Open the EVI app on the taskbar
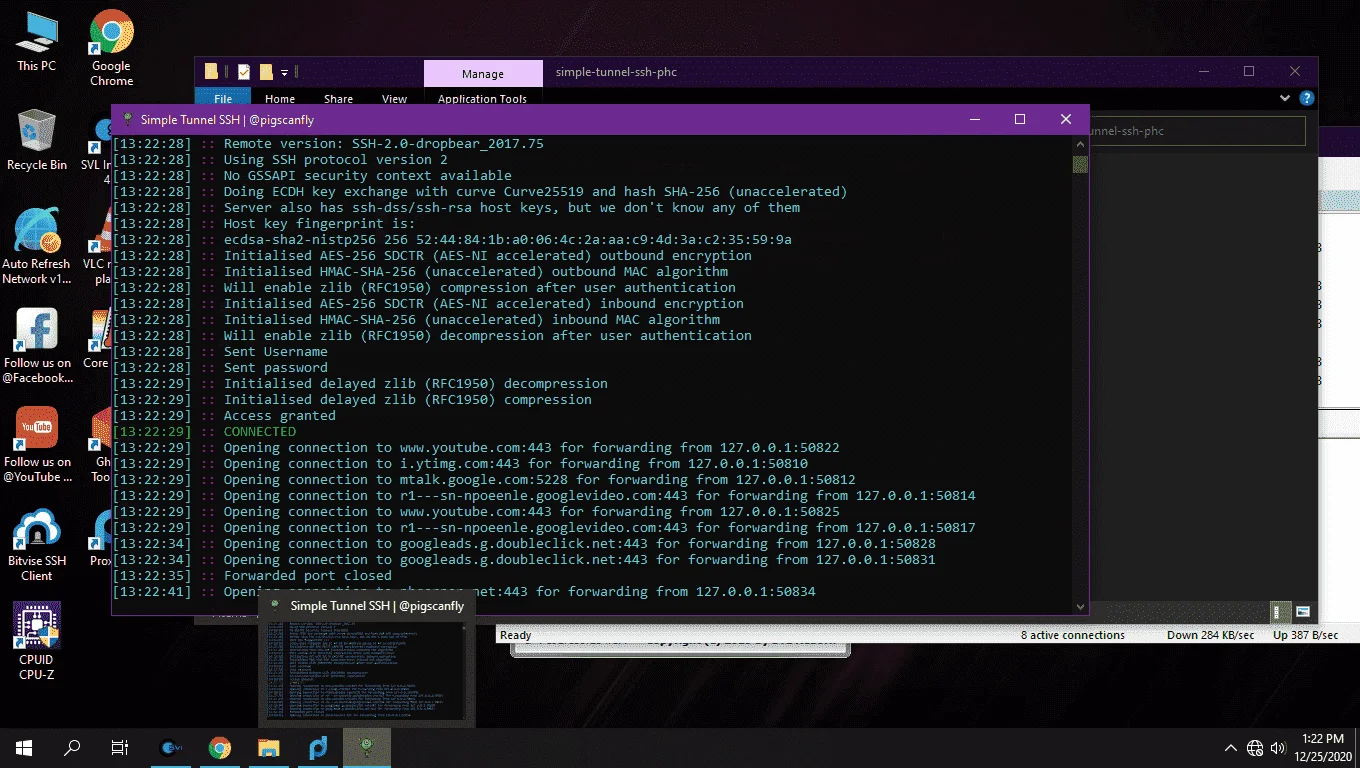This screenshot has width=1360, height=768. (172, 747)
